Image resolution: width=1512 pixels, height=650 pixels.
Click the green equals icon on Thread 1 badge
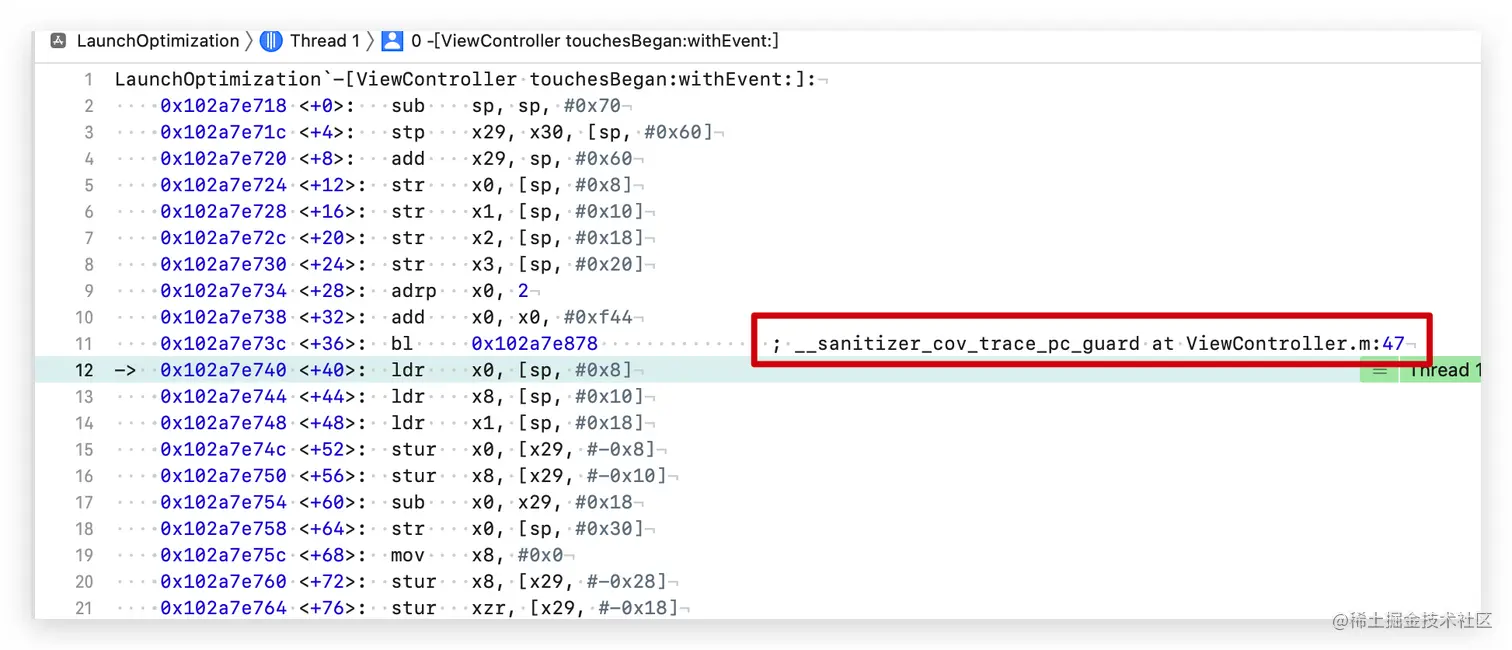(1379, 369)
